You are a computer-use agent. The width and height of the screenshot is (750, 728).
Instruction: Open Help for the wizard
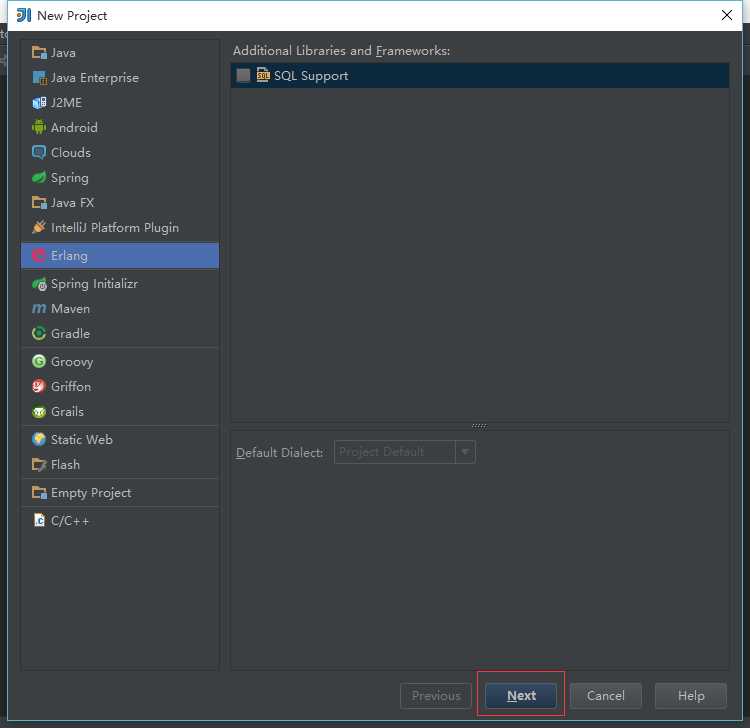coord(691,695)
